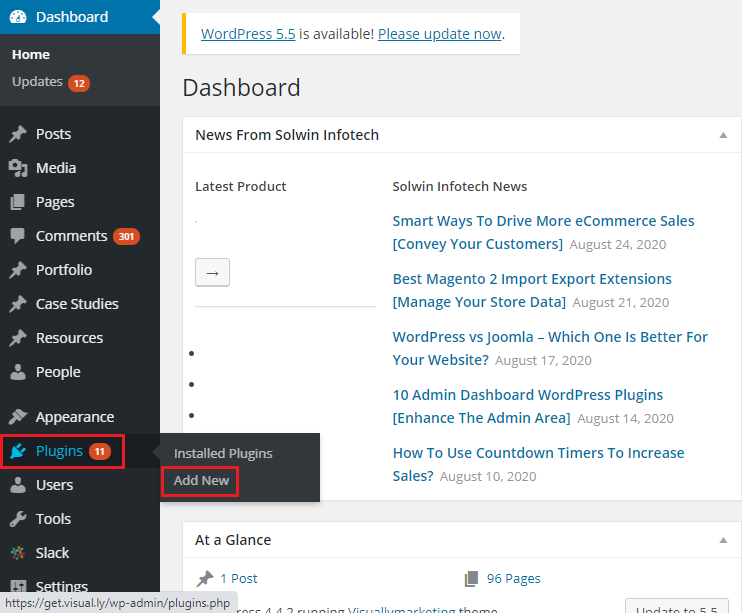The height and width of the screenshot is (615, 742).
Task: Click the Please update now link
Action: tap(440, 34)
